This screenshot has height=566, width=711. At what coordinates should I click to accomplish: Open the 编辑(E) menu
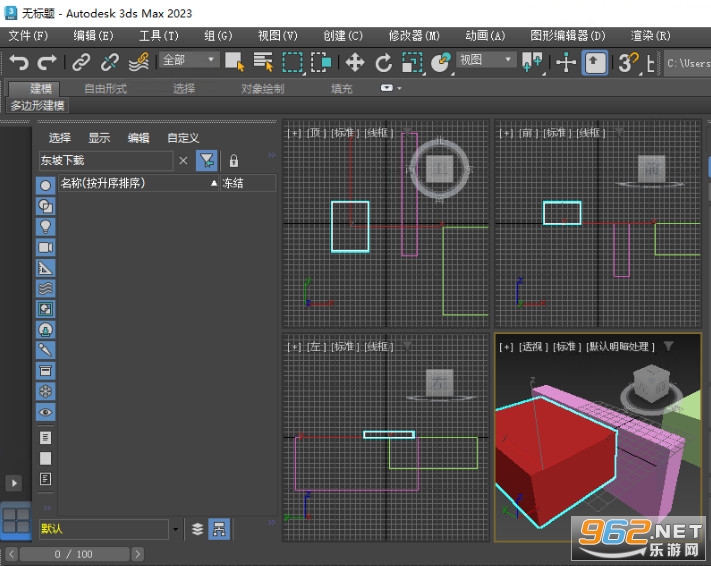tap(93, 35)
